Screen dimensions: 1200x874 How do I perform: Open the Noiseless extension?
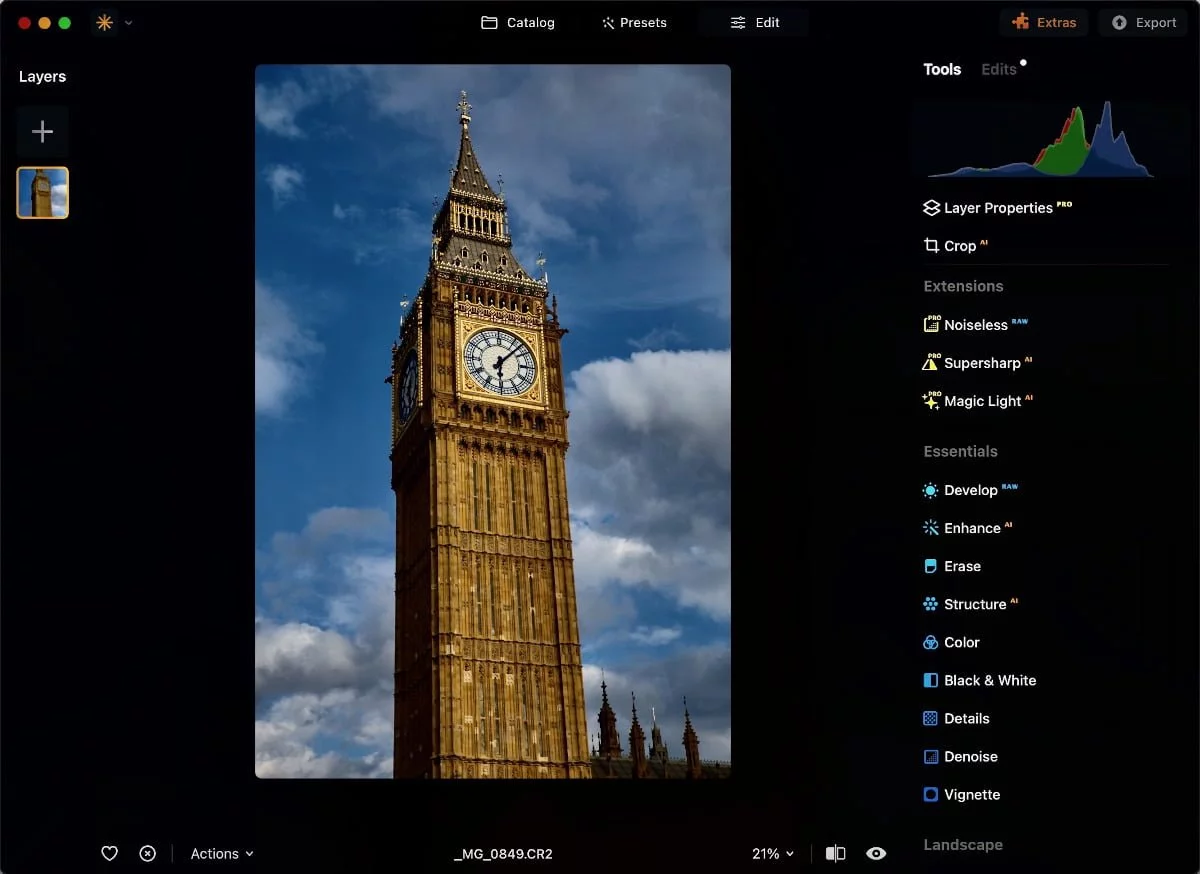click(x=975, y=325)
